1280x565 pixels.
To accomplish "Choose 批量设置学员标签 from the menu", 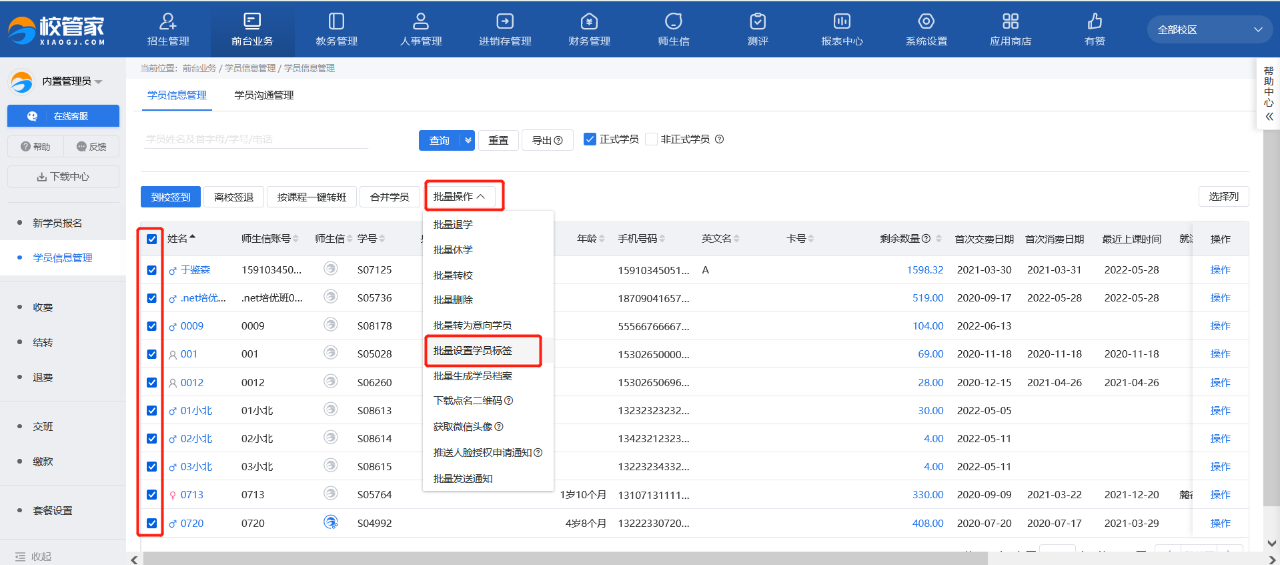I will pos(472,351).
